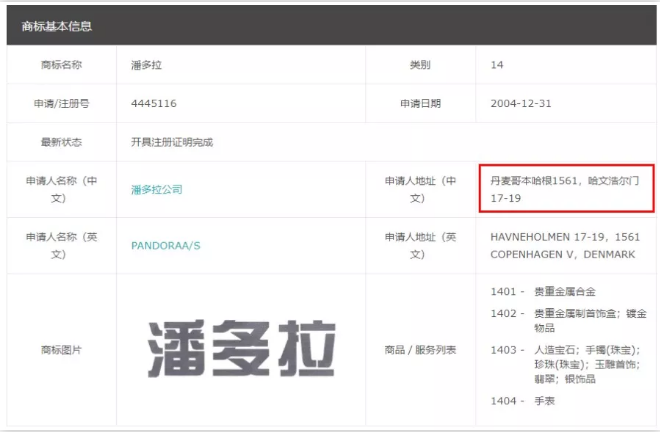Click the 商标图片 row label
660x432 pixels.
click(x=61, y=350)
